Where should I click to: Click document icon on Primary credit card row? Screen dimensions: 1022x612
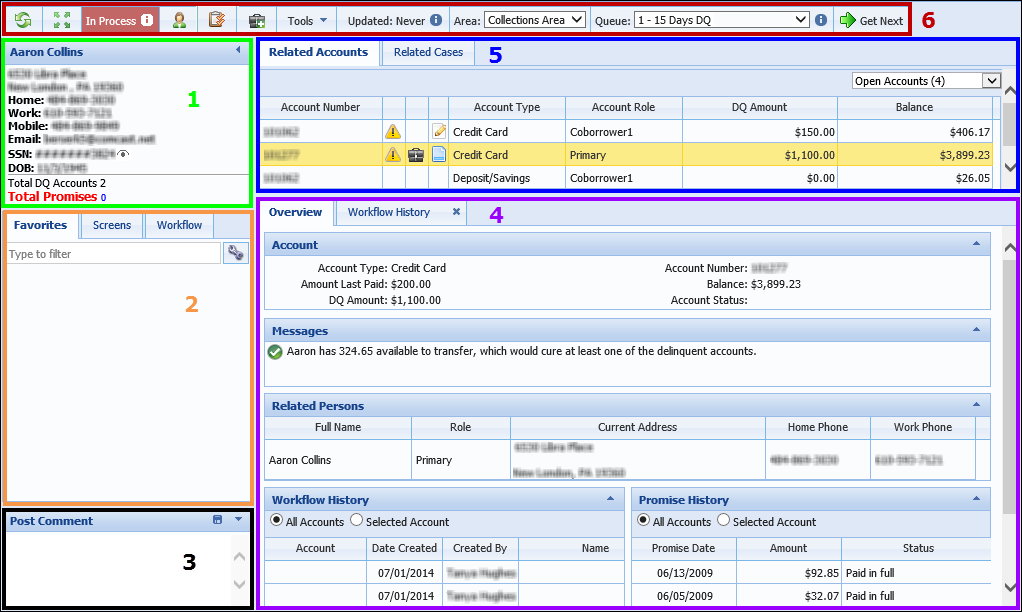pos(439,154)
